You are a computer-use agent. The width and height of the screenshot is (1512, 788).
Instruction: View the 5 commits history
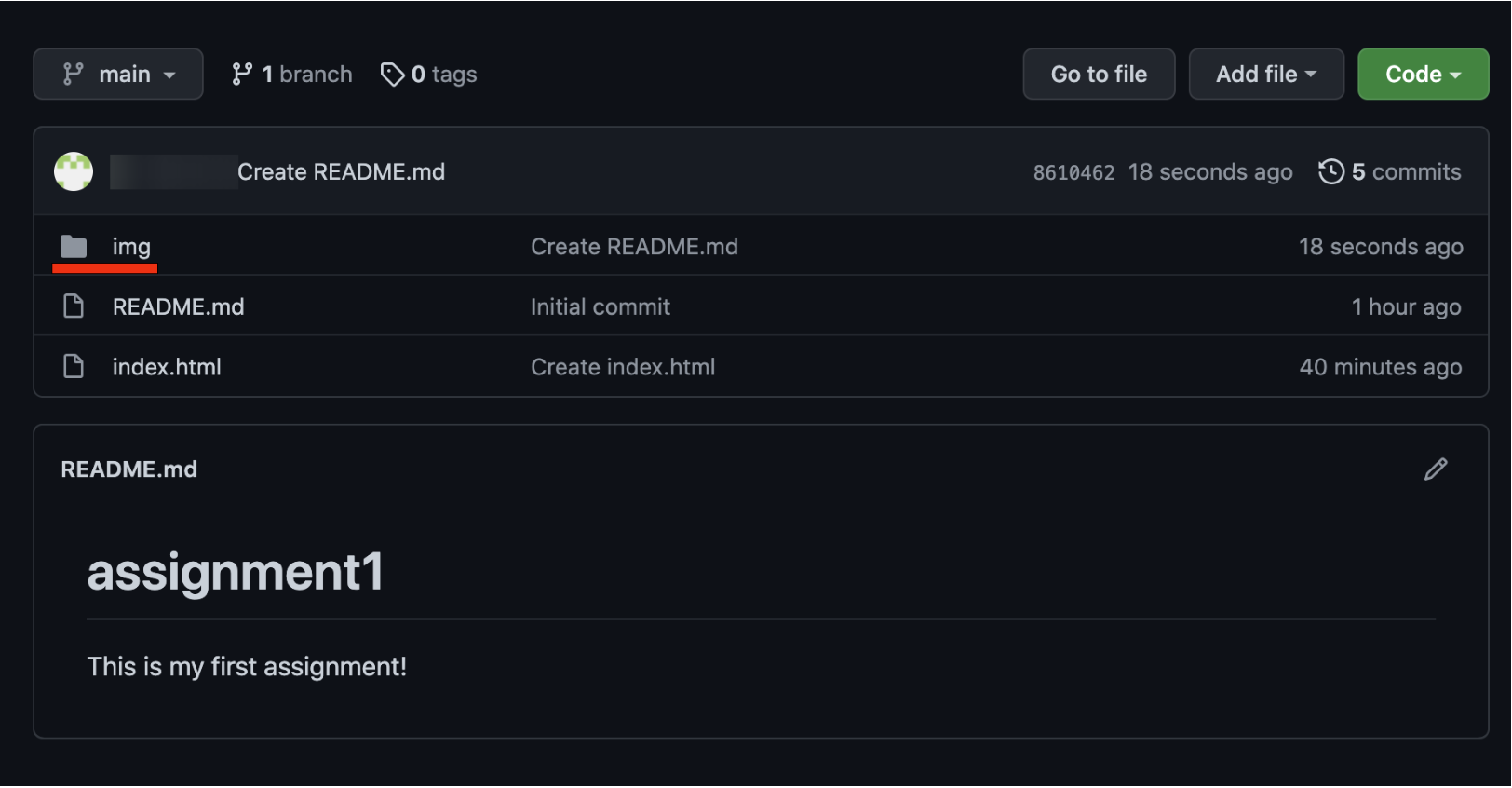(x=1406, y=172)
